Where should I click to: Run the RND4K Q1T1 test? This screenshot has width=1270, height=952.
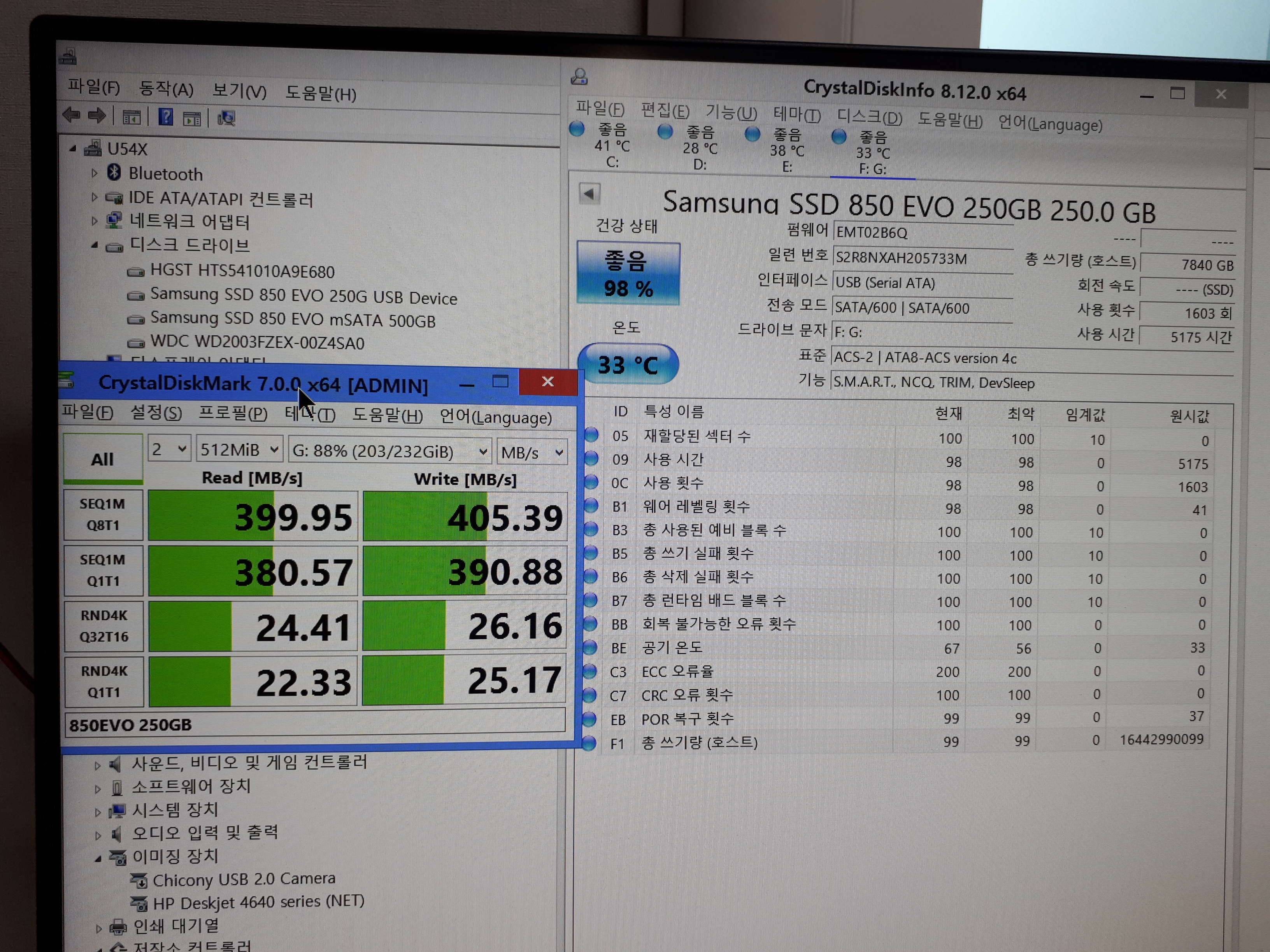tap(105, 682)
